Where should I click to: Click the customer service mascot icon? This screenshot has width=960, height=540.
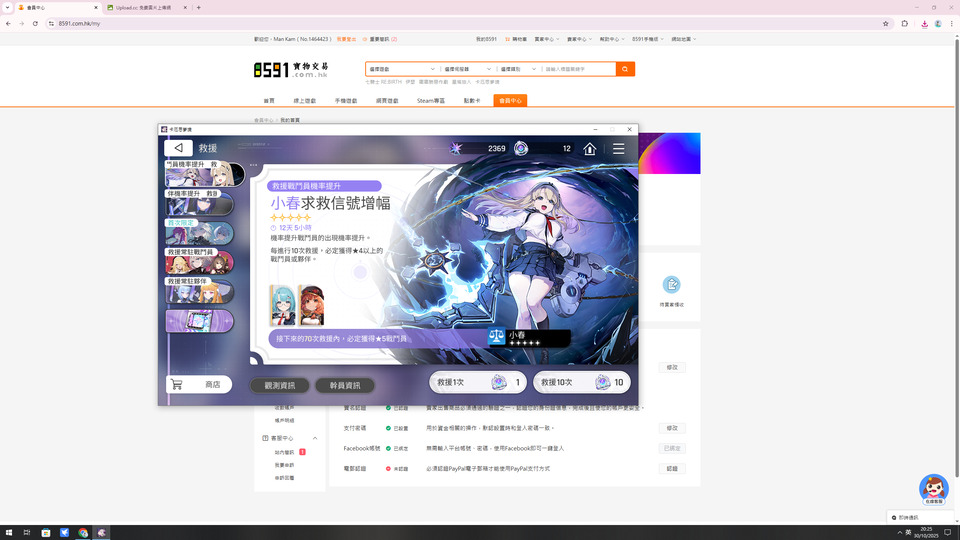[933, 488]
